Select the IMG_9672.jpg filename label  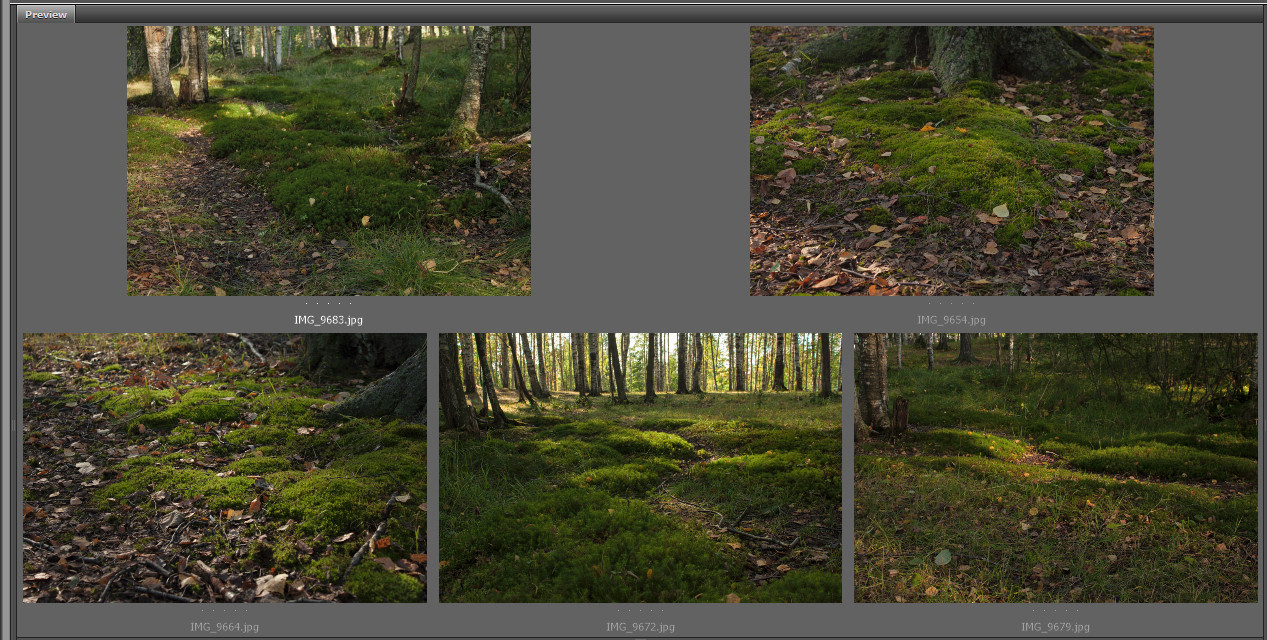point(640,627)
